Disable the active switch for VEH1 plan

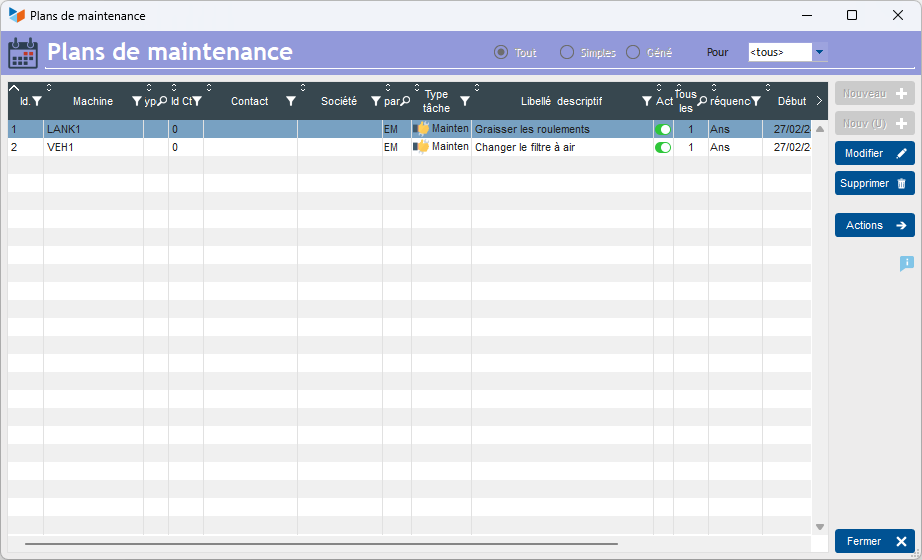pos(663,147)
